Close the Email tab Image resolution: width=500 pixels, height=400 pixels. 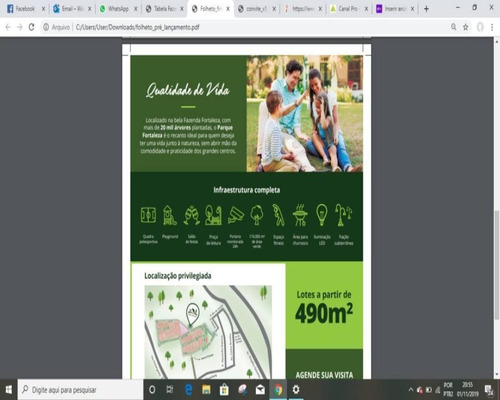(x=89, y=9)
